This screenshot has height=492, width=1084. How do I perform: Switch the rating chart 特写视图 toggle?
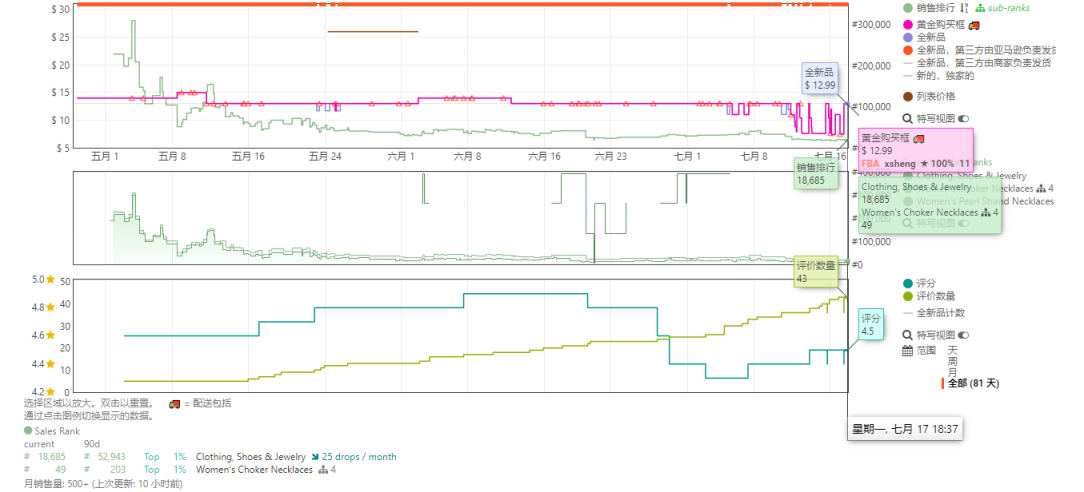[964, 334]
